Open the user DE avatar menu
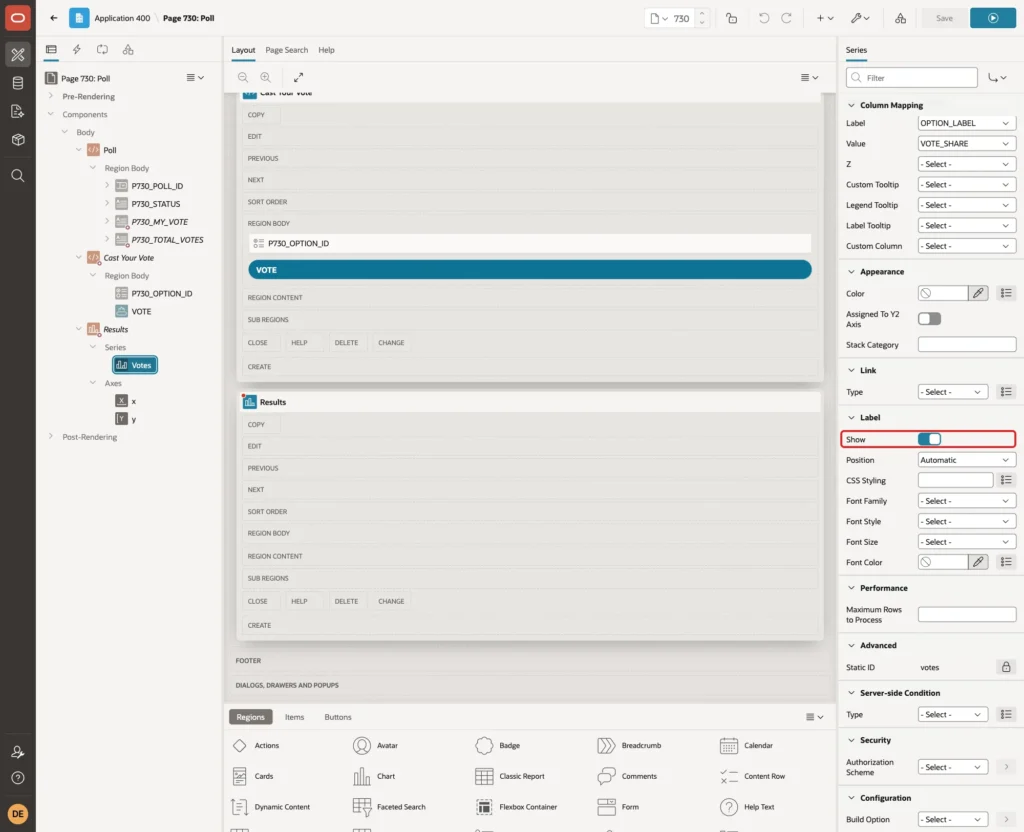Viewport: 1024px width, 832px height. pyautogui.click(x=18, y=814)
